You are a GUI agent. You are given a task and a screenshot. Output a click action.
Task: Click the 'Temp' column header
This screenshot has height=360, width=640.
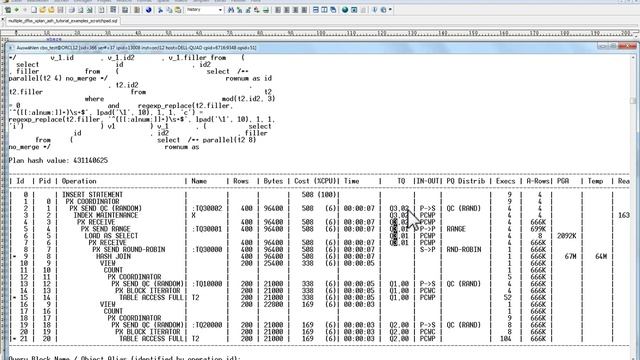point(596,181)
